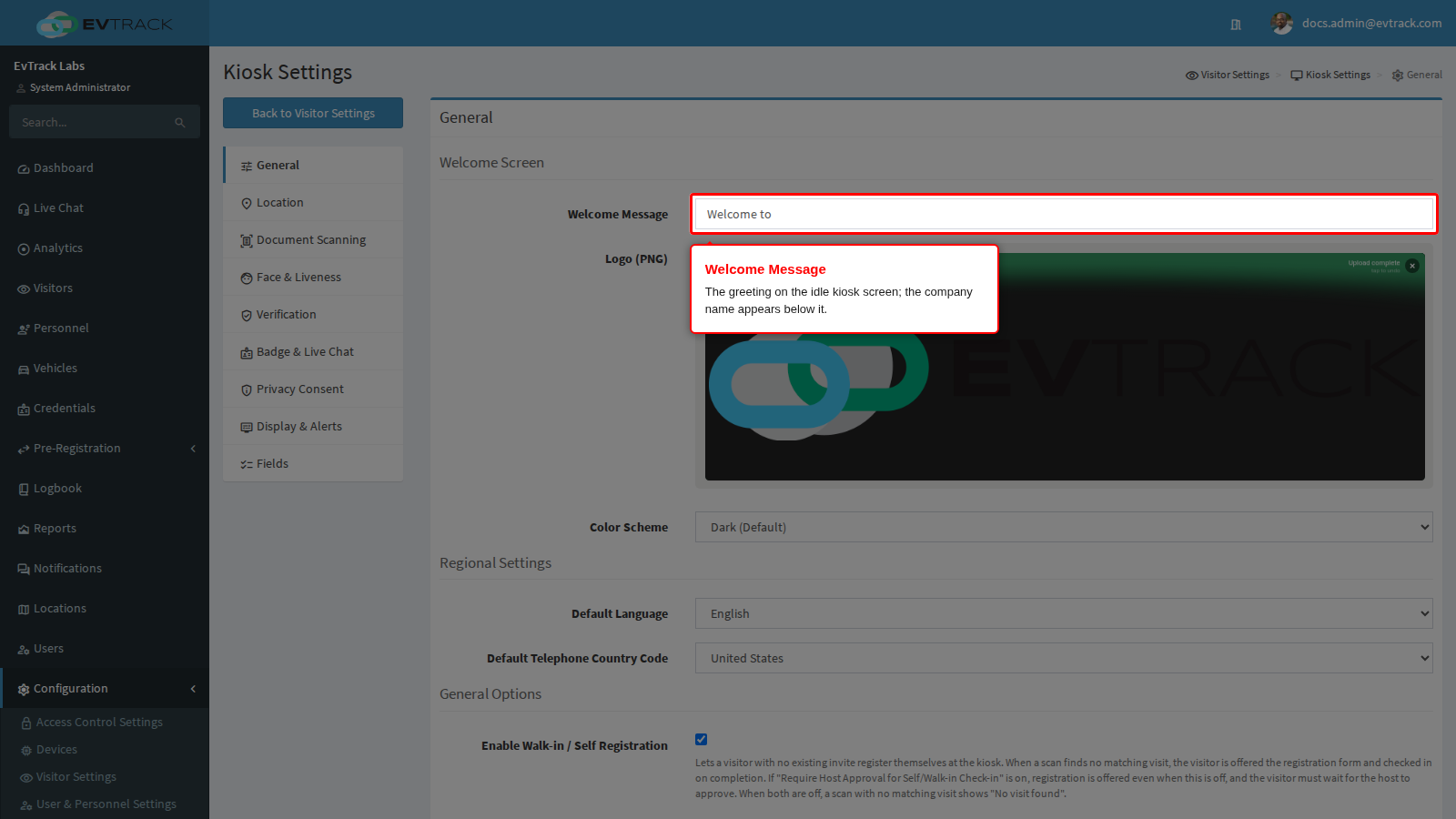The image size is (1456, 819).
Task: Click the Locations map icon
Action: click(24, 610)
